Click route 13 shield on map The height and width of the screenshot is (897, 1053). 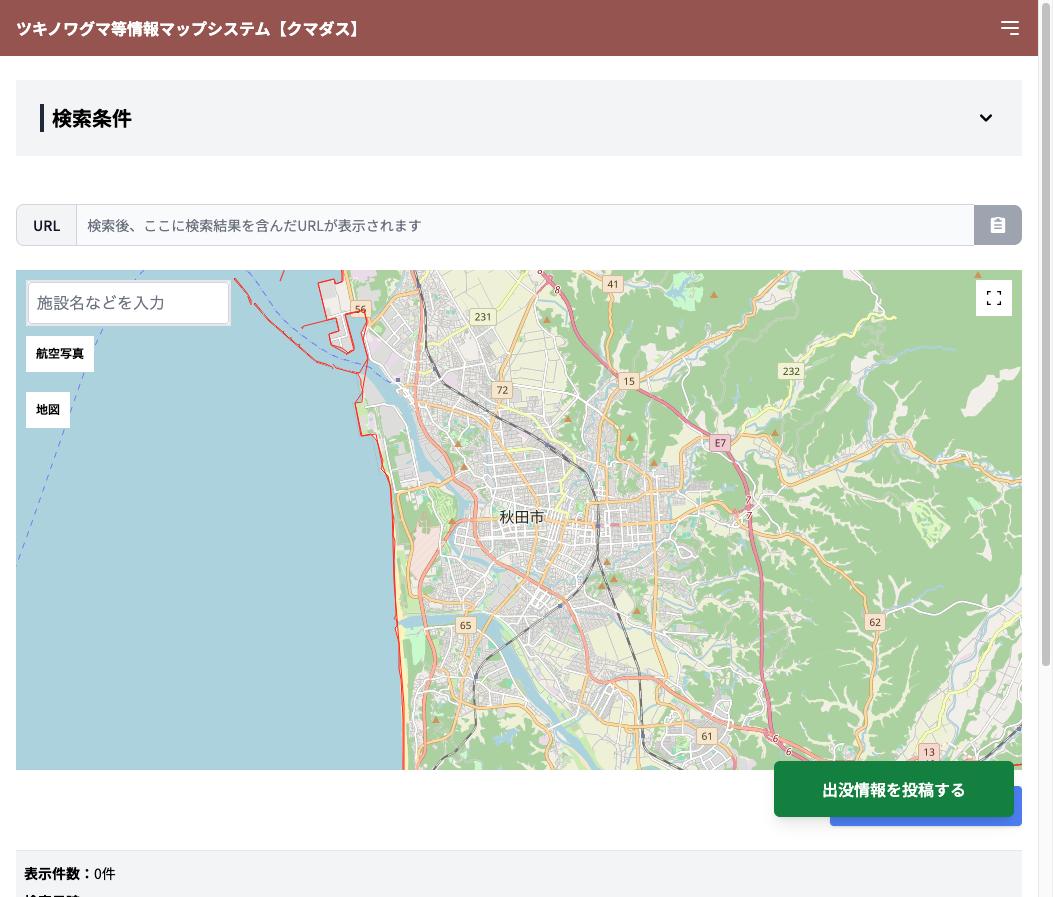tap(929, 752)
